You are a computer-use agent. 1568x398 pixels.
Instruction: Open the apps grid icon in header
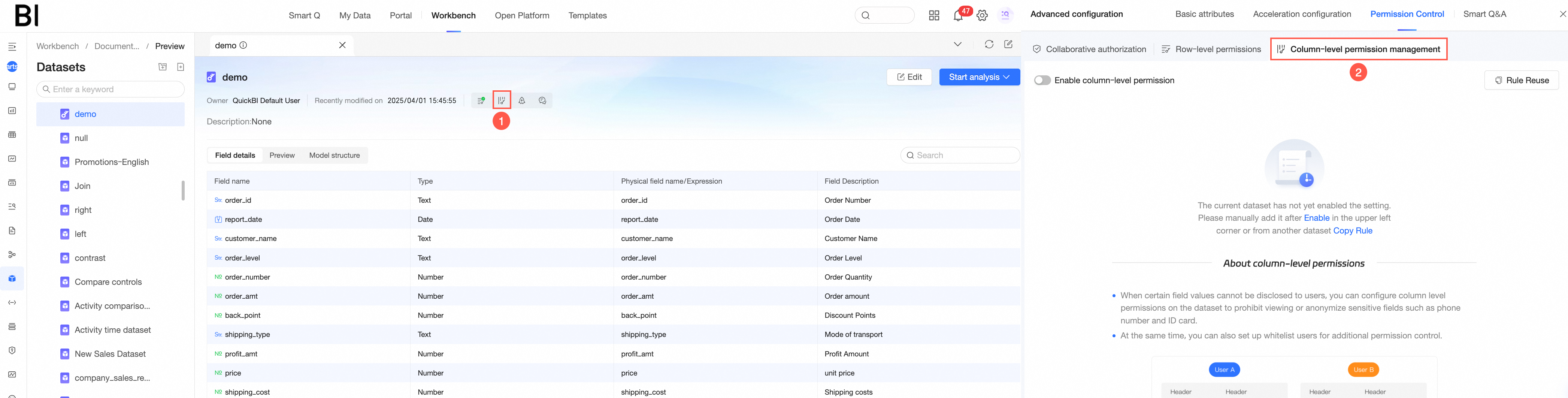tap(934, 16)
